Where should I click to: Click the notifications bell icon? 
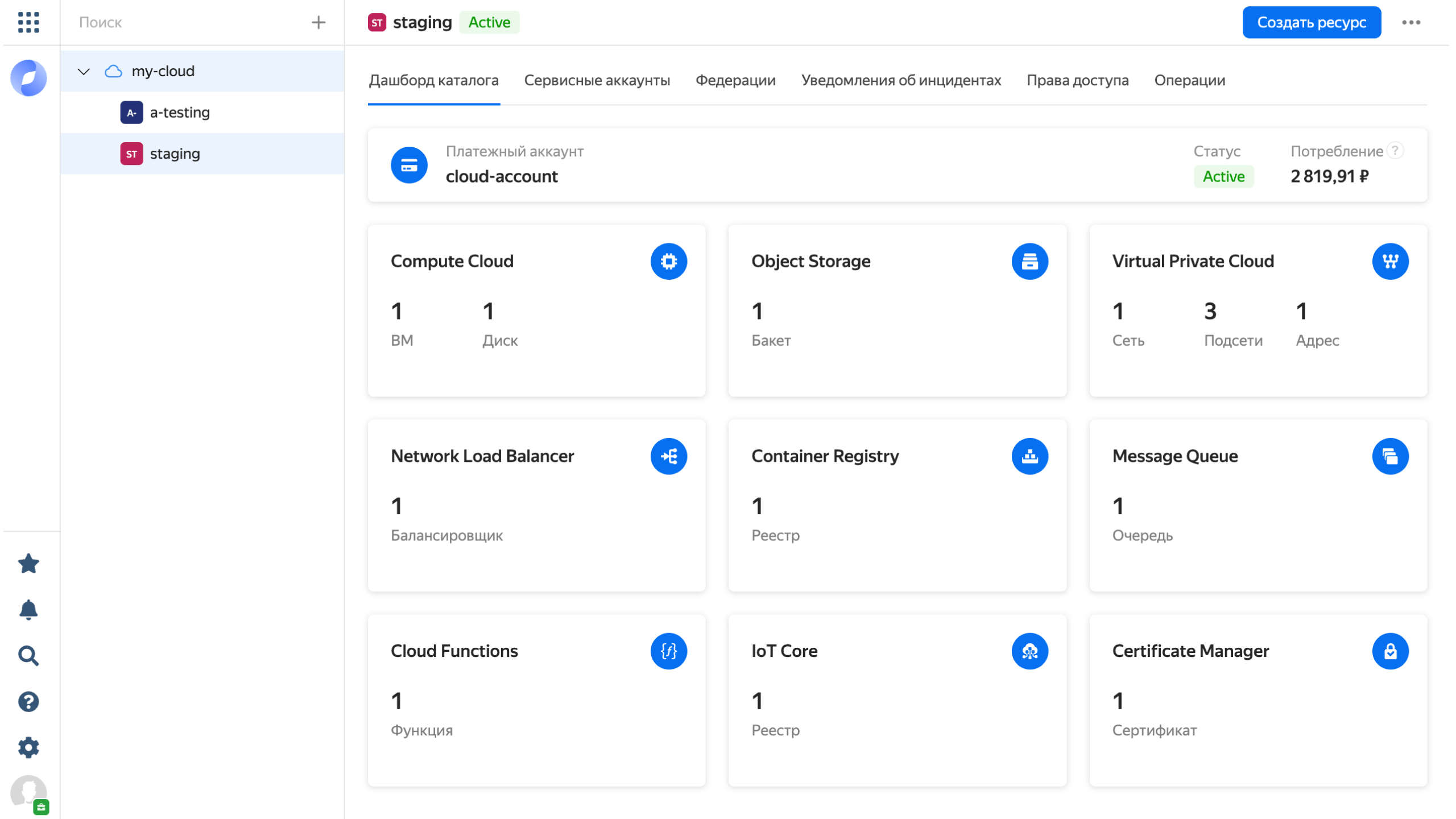pyautogui.click(x=28, y=608)
